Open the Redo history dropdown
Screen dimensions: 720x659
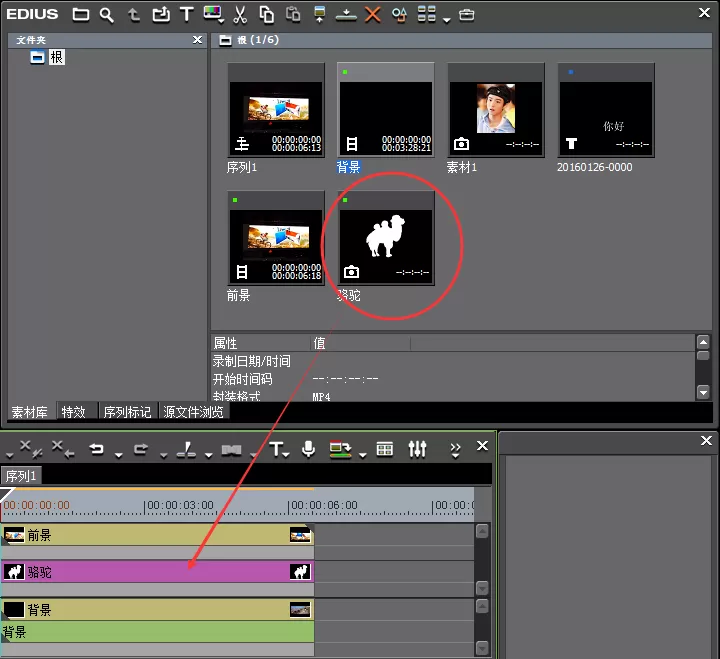tap(163, 455)
